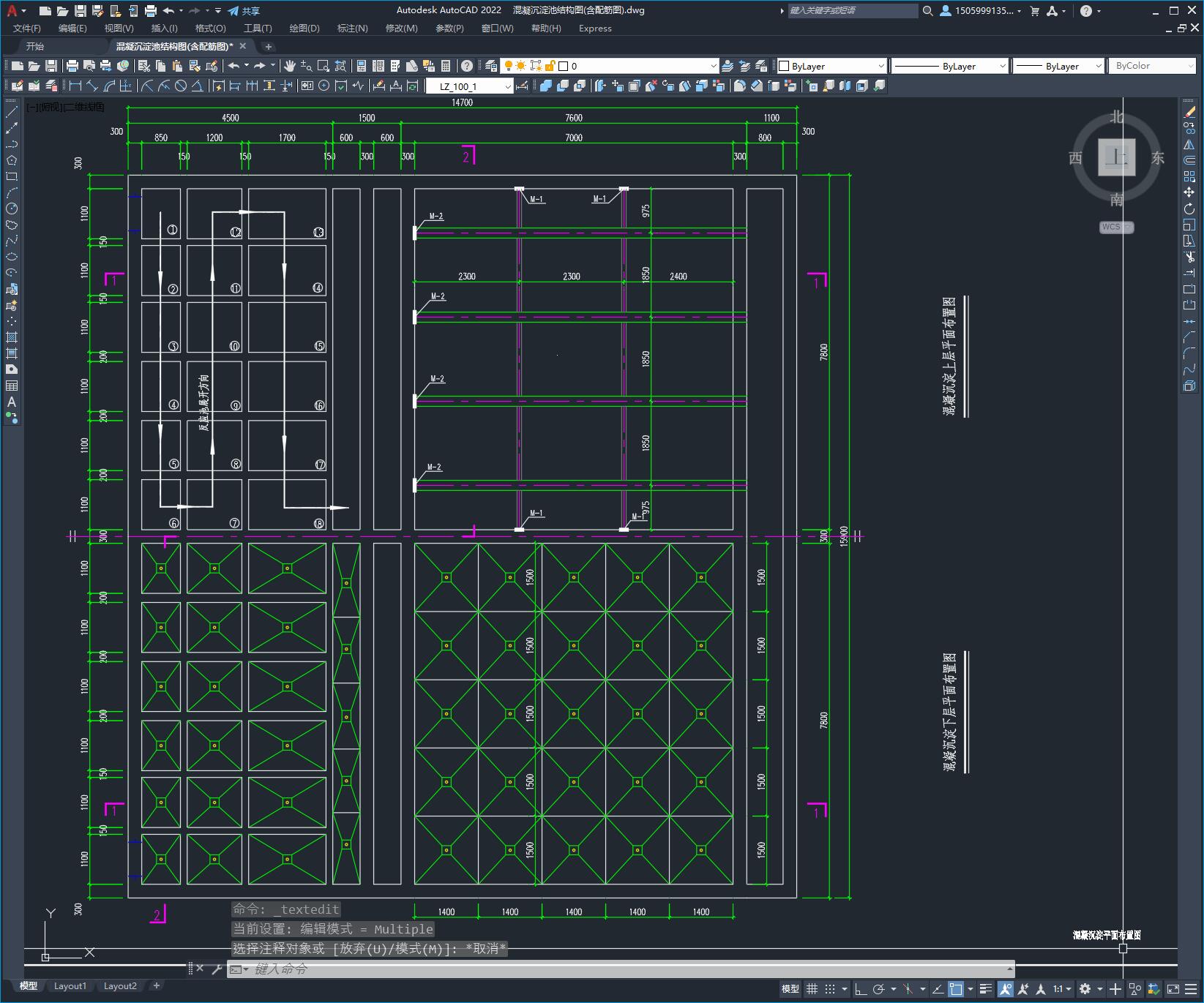
Task: Click the Arc Length dimension icon
Action: (x=109, y=86)
